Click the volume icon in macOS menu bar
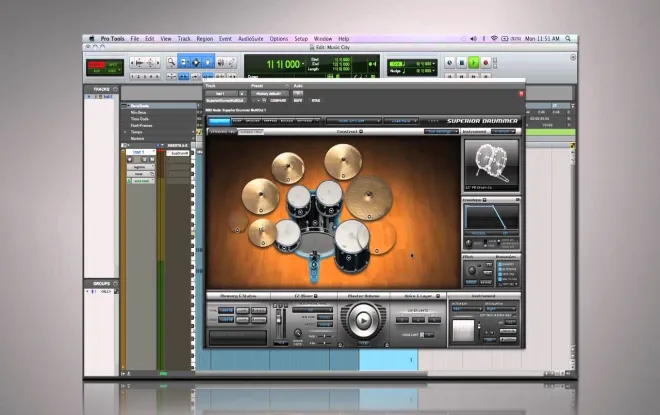This screenshot has height=415, width=660. point(473,38)
